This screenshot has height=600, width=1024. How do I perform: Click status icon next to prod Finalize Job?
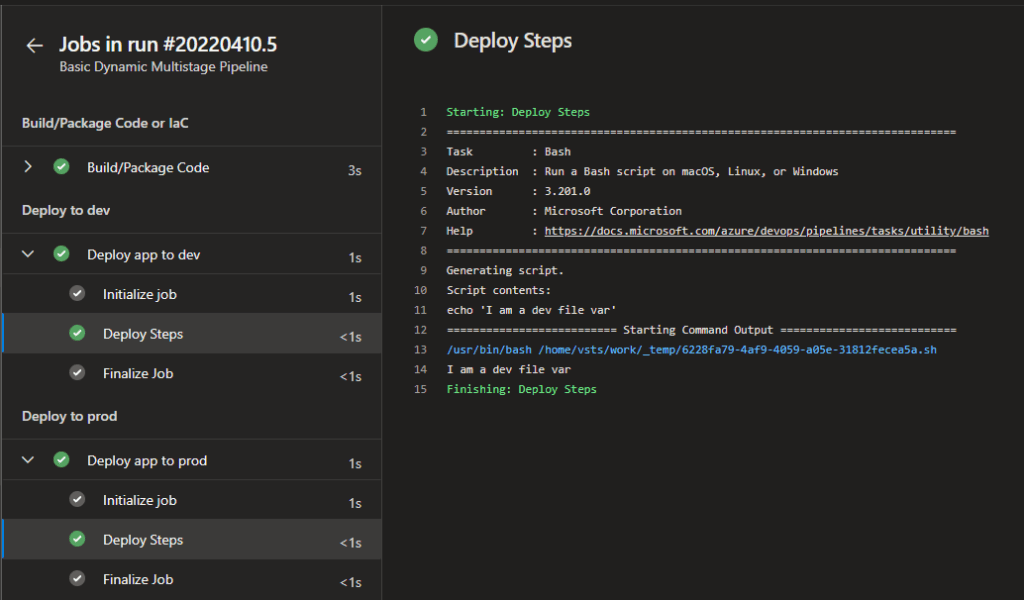click(77, 579)
